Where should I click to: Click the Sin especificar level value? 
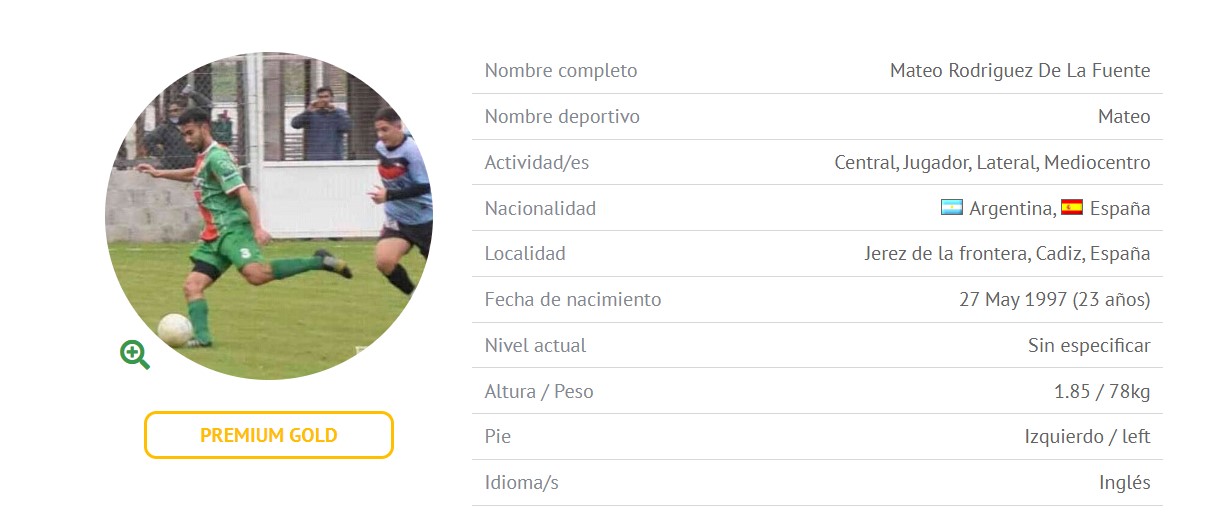coord(1089,346)
